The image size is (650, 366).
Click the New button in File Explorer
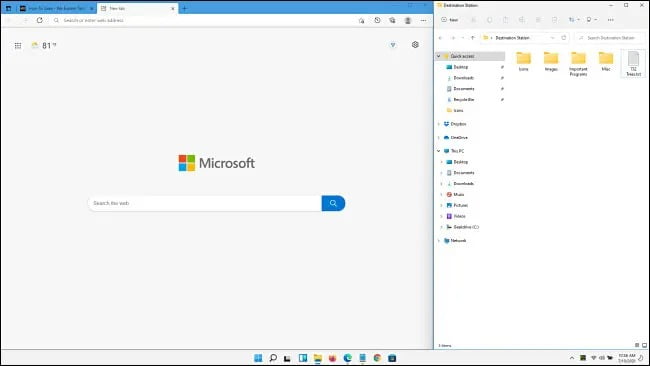(450, 20)
